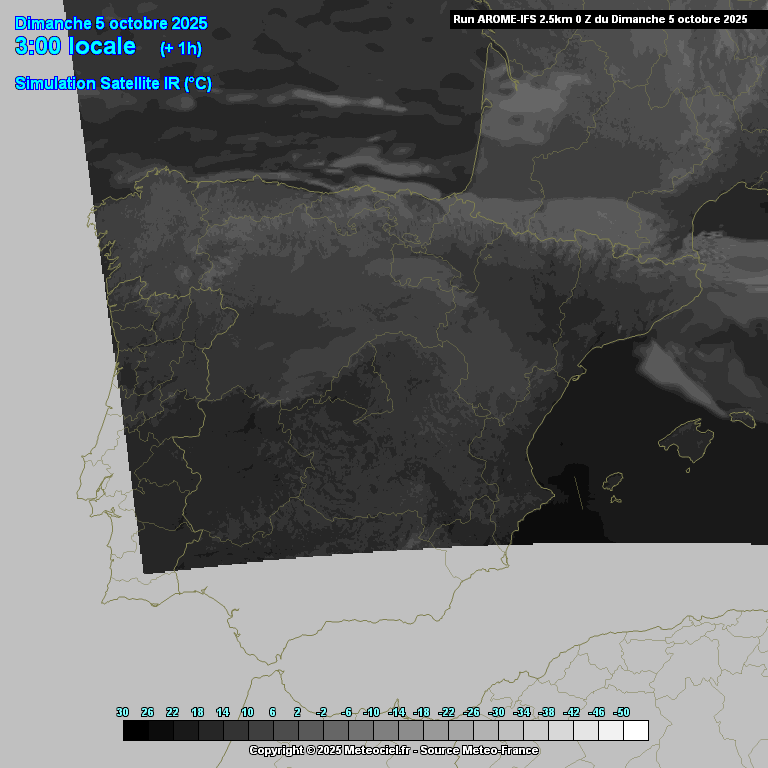This screenshot has width=768, height=768.
Task: Click the "(+ 1h)" forecast offset label
Action: (x=180, y=49)
